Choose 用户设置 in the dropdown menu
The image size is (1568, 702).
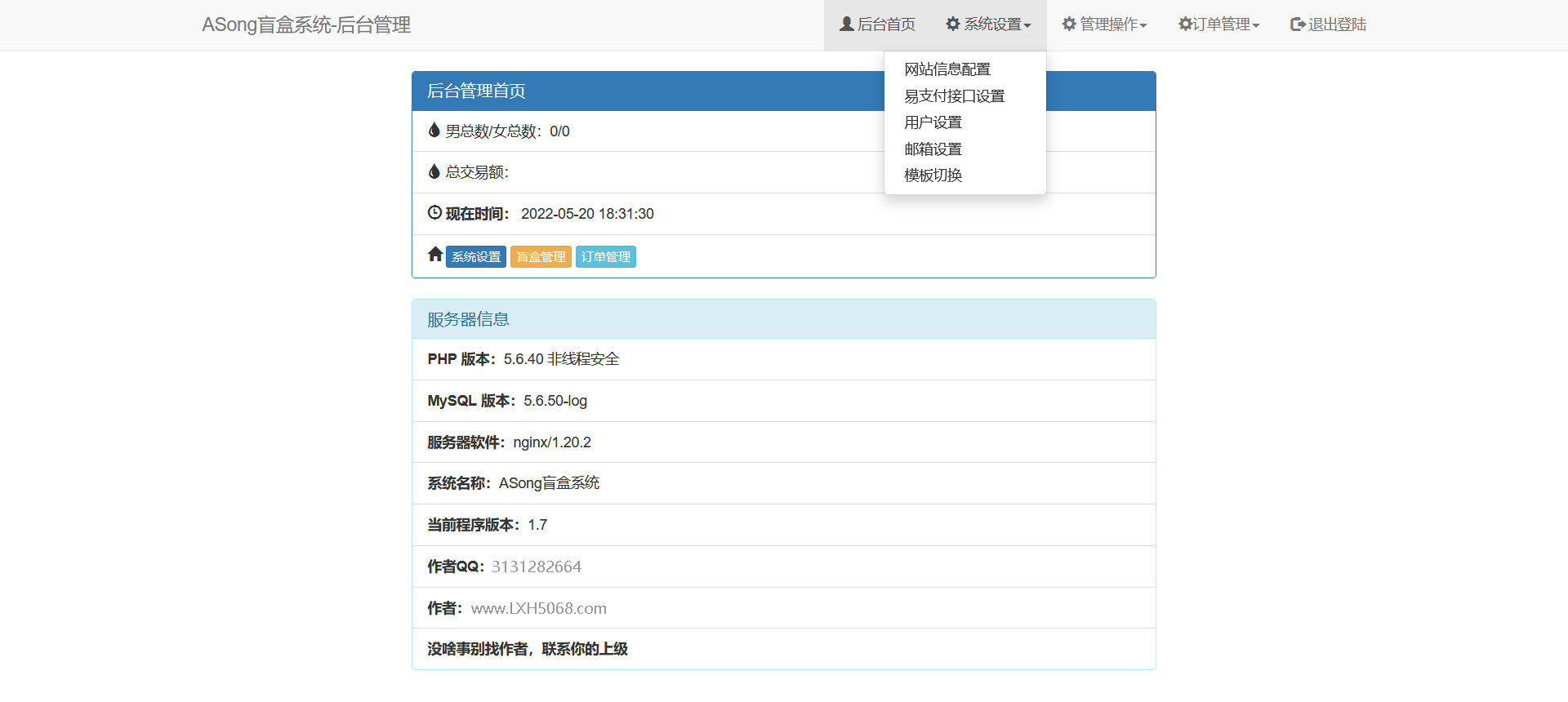[964, 122]
